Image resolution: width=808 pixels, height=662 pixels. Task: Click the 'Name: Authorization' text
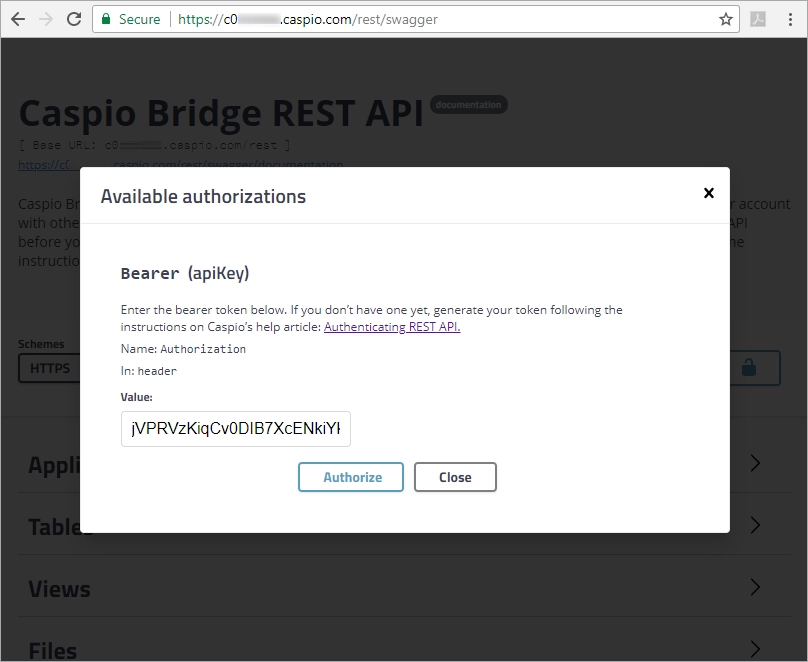(x=183, y=349)
